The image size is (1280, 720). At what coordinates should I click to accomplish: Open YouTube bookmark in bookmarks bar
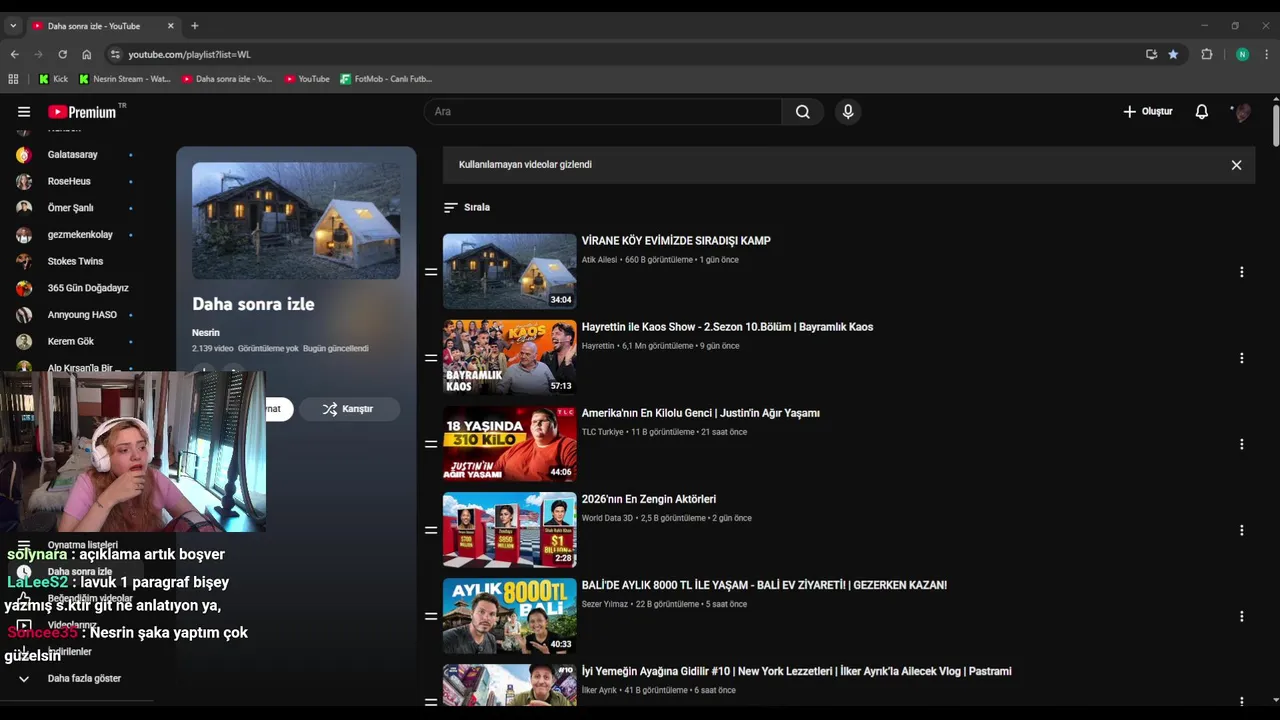(306, 79)
